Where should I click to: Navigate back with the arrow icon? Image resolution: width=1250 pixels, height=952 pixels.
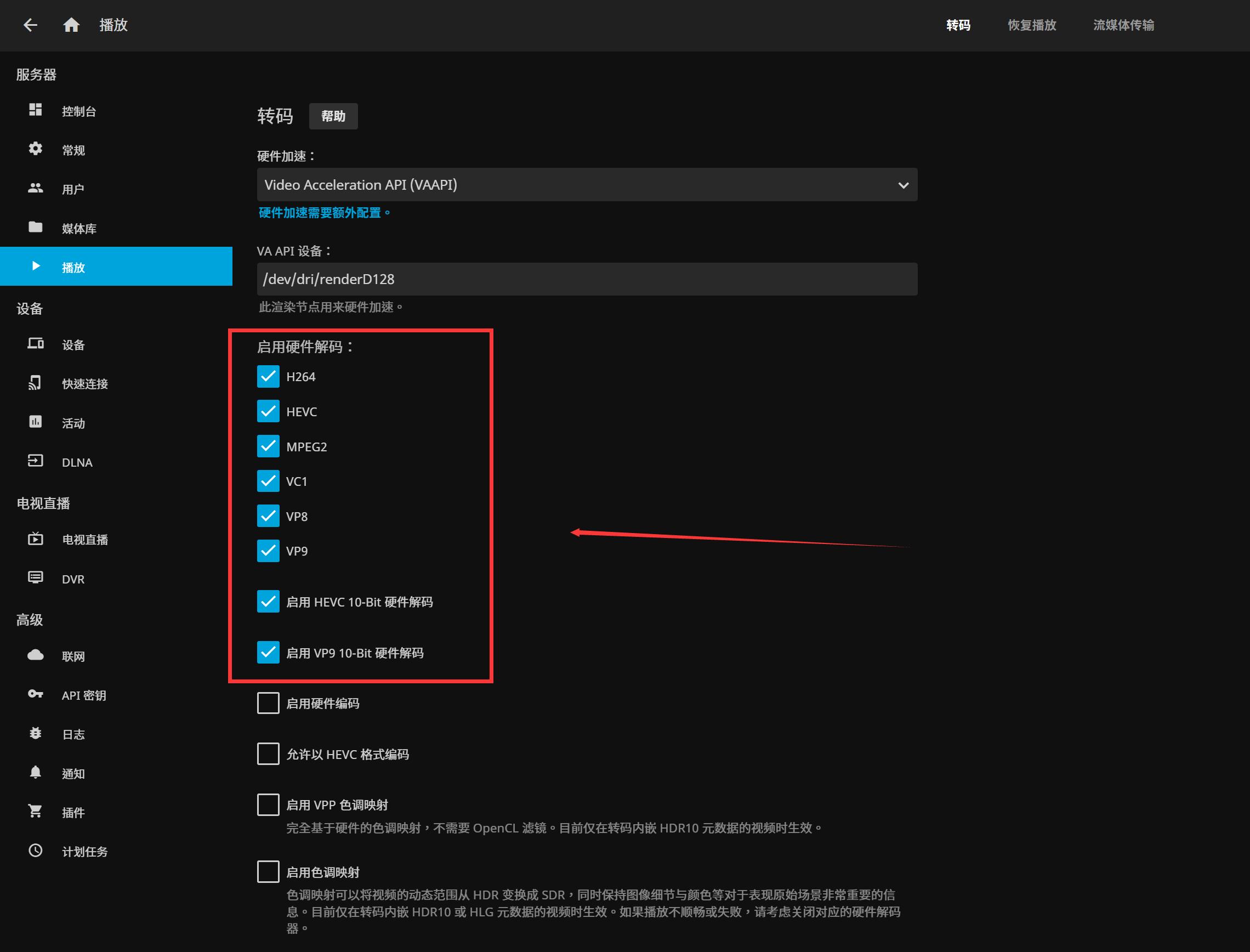pyautogui.click(x=31, y=25)
